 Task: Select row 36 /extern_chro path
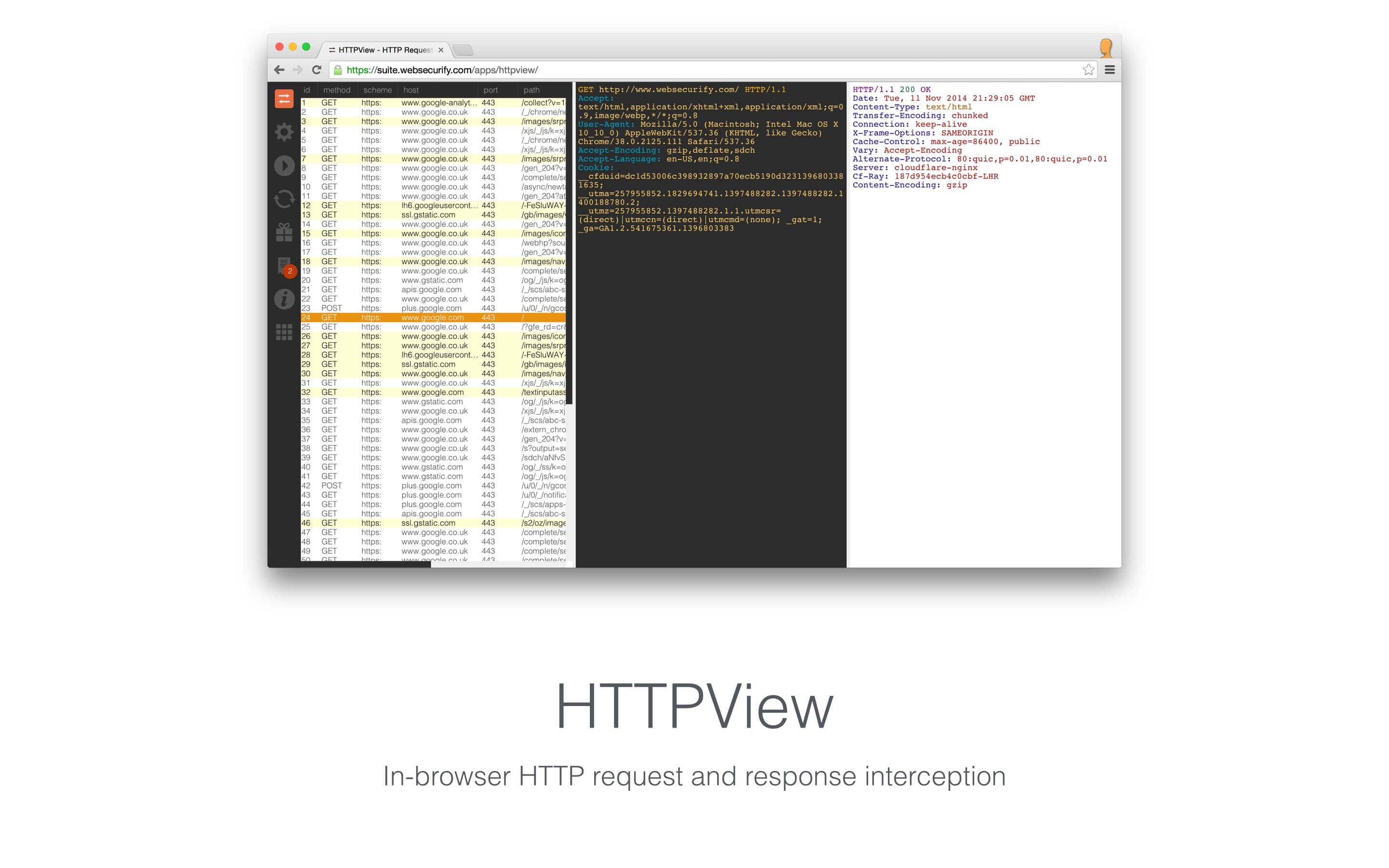pos(434,429)
